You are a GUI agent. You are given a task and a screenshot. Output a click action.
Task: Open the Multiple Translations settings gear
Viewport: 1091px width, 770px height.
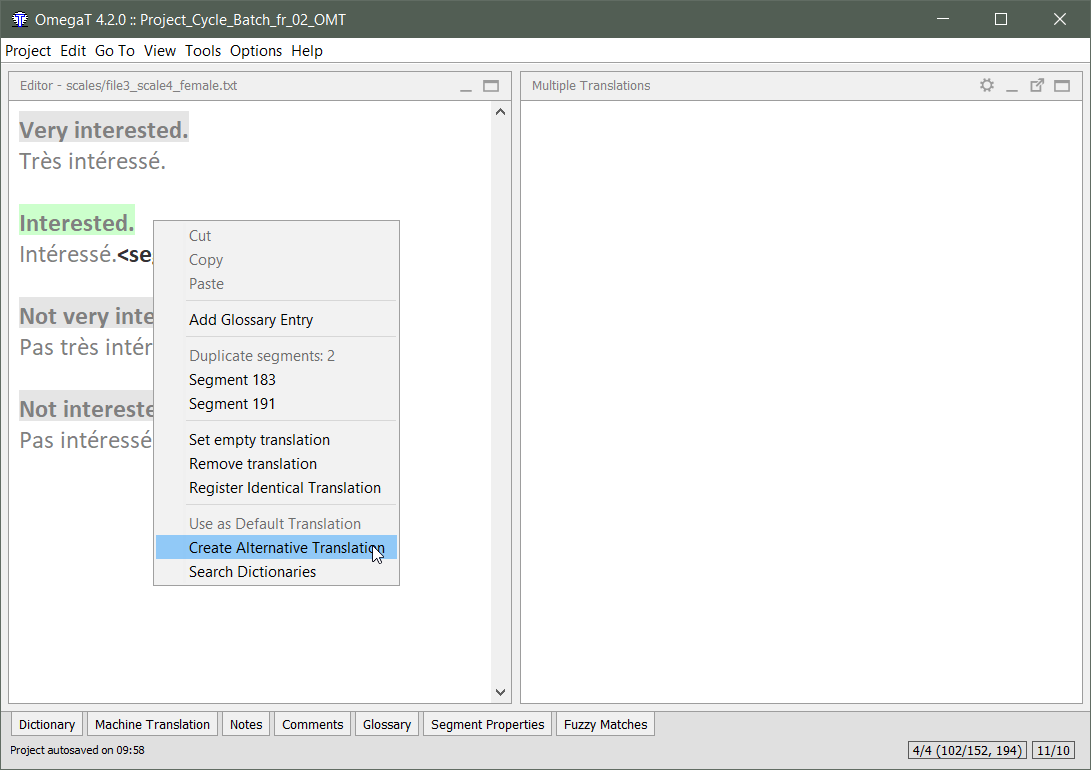tap(987, 86)
